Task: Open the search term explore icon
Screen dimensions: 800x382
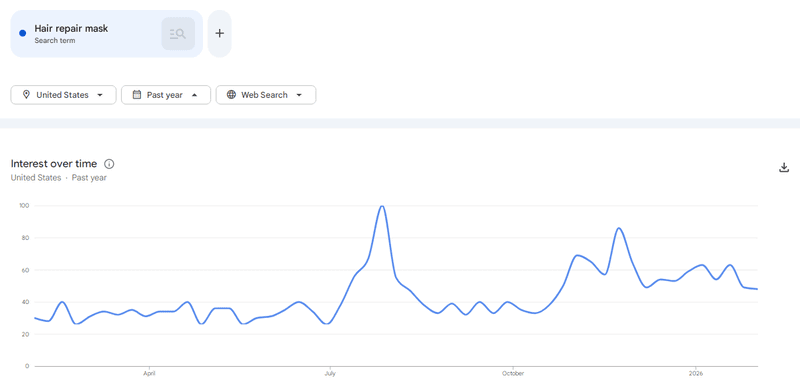Action: [x=178, y=34]
